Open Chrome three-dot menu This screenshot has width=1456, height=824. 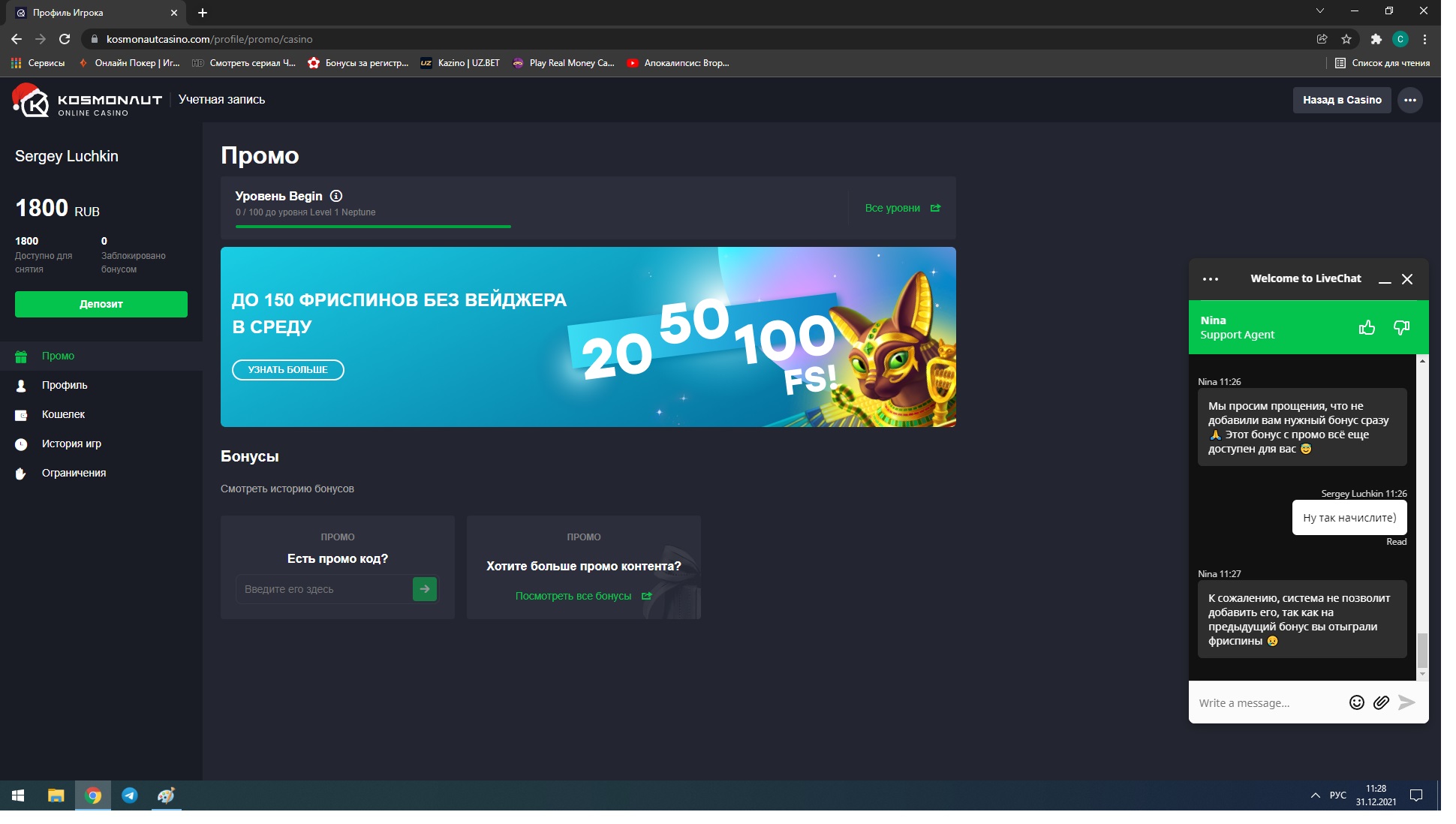pos(1424,39)
